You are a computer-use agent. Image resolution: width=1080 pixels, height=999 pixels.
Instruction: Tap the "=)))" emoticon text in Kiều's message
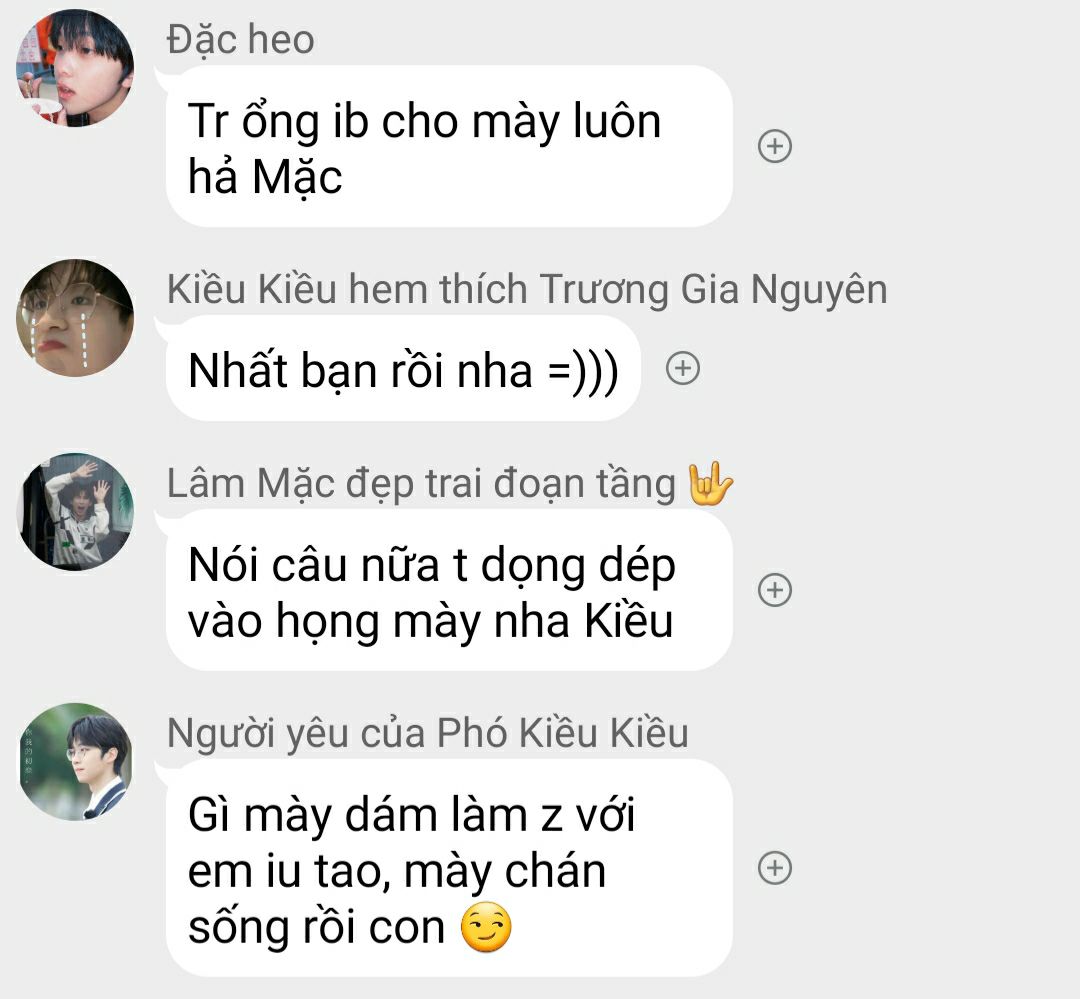[583, 372]
